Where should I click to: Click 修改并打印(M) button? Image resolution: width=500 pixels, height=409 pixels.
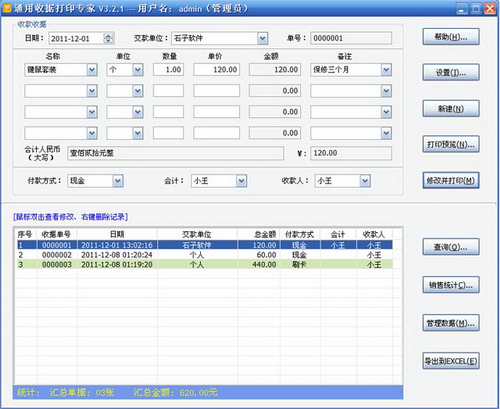451,181
